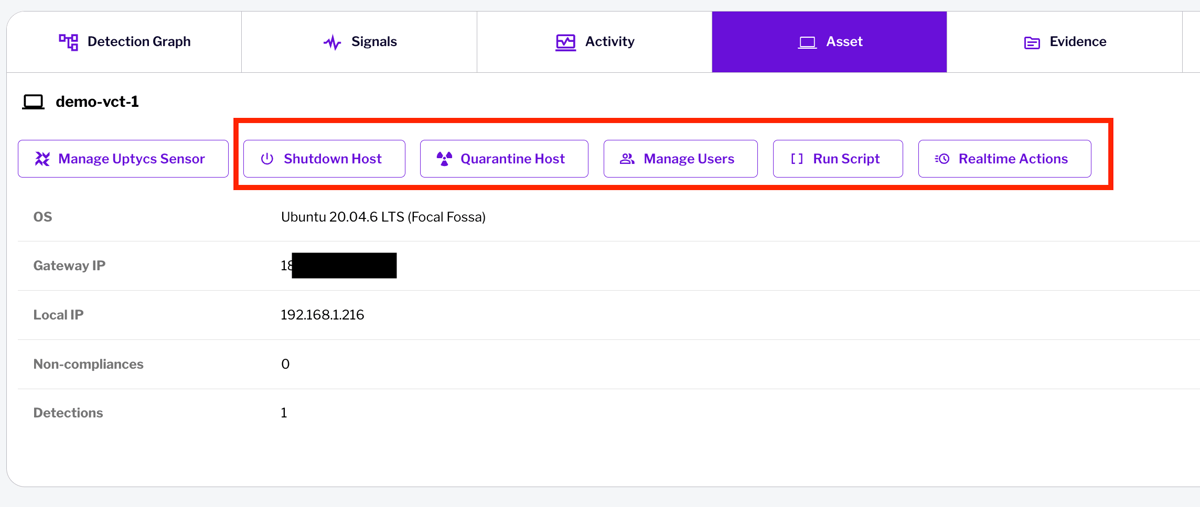The height and width of the screenshot is (507, 1200).
Task: Click the Evidence folder icon
Action: click(x=1032, y=43)
